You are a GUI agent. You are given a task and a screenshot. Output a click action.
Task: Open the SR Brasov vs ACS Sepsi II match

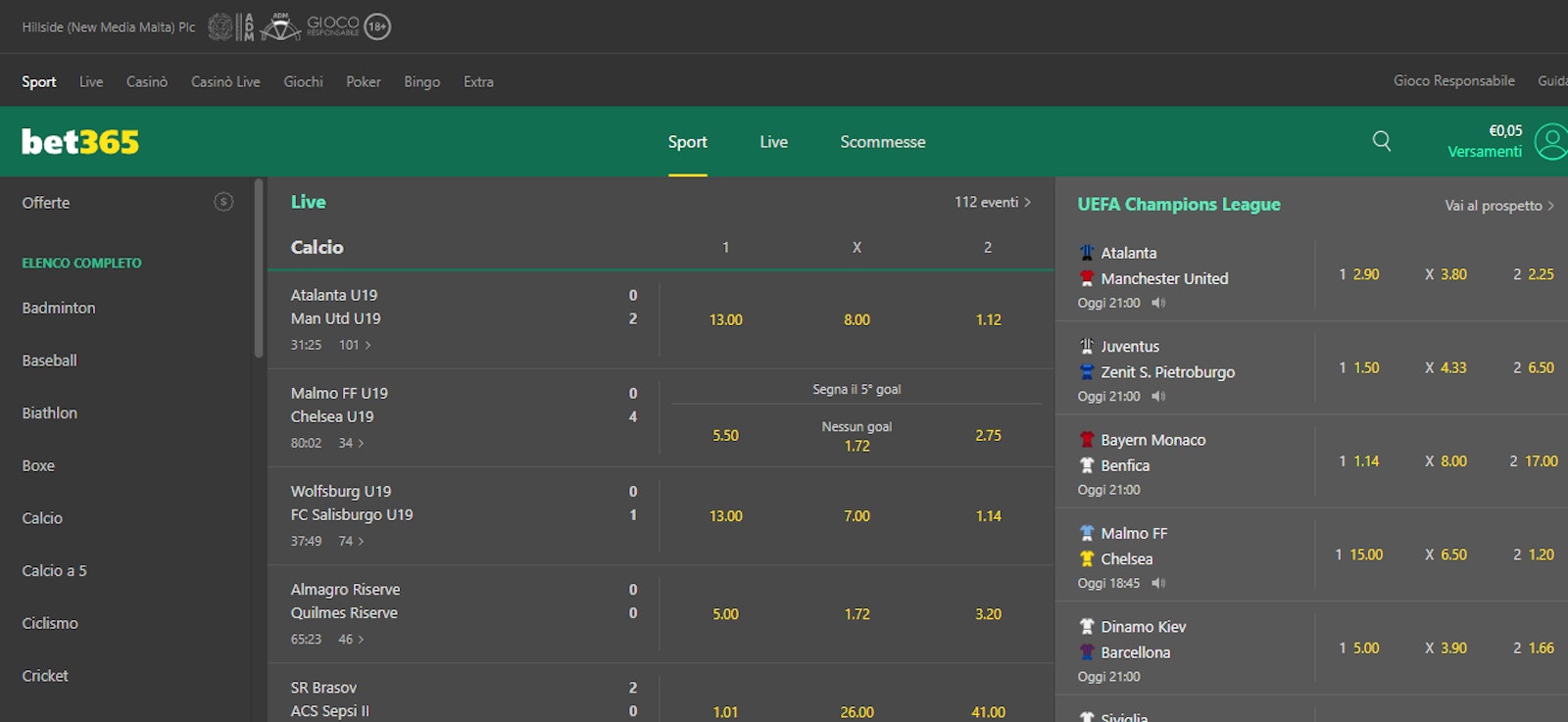pyautogui.click(x=329, y=699)
